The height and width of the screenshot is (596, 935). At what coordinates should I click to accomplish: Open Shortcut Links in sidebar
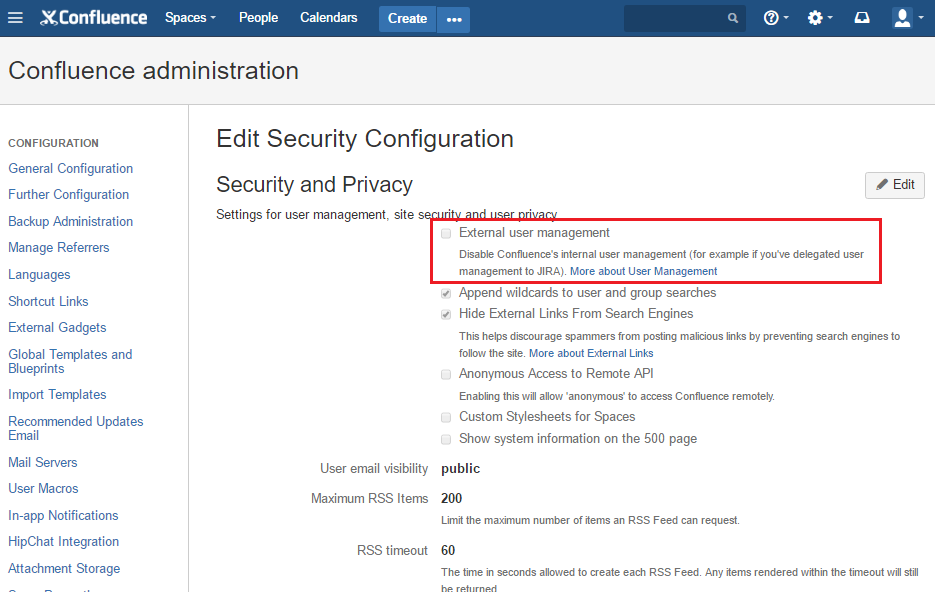point(48,301)
